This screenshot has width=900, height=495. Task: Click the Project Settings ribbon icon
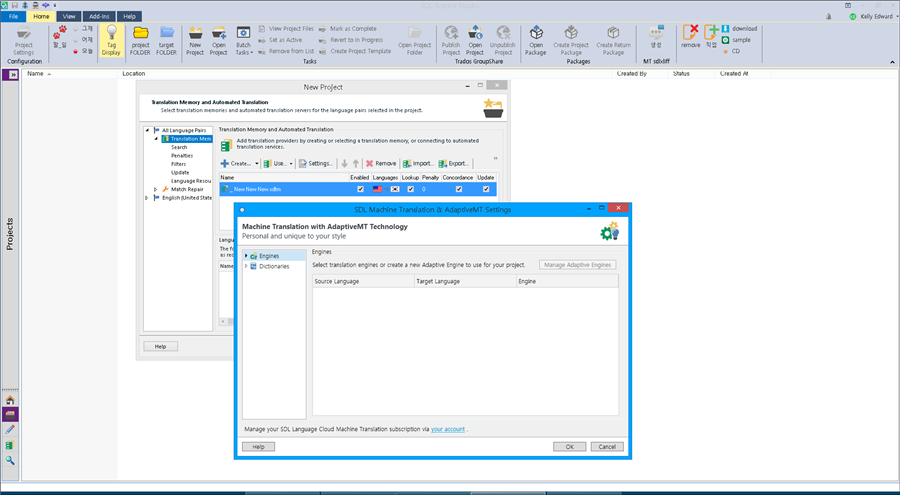coord(24,33)
